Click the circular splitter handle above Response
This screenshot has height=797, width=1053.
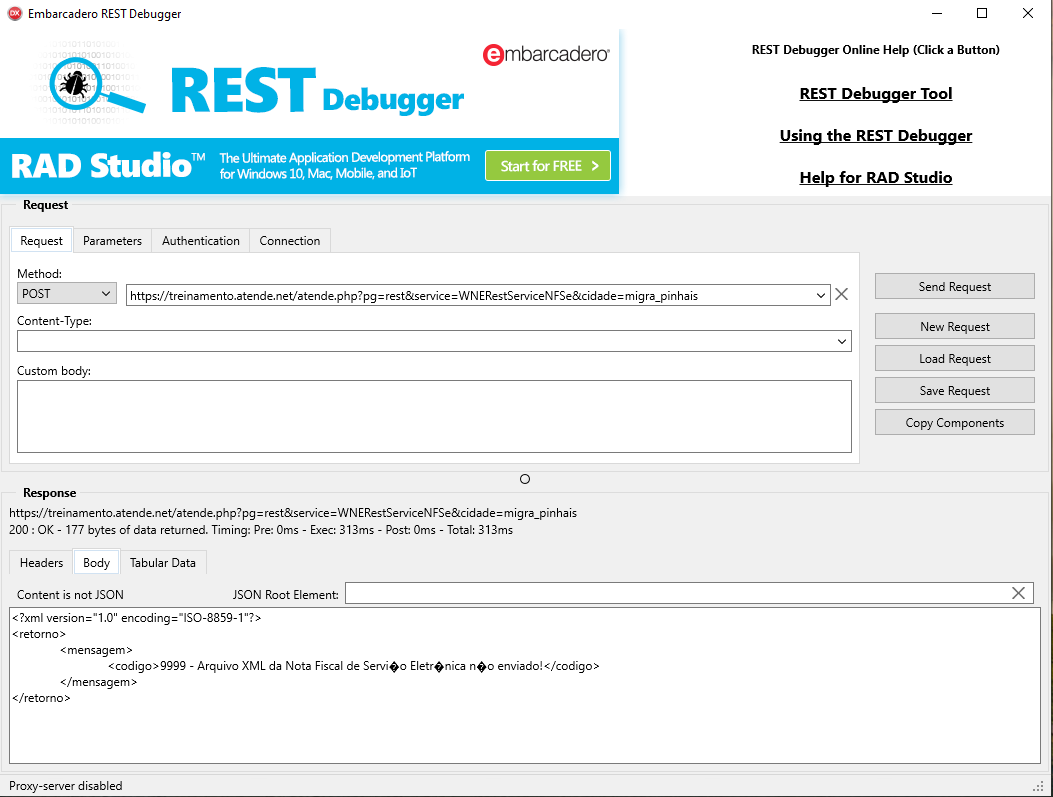point(525,479)
